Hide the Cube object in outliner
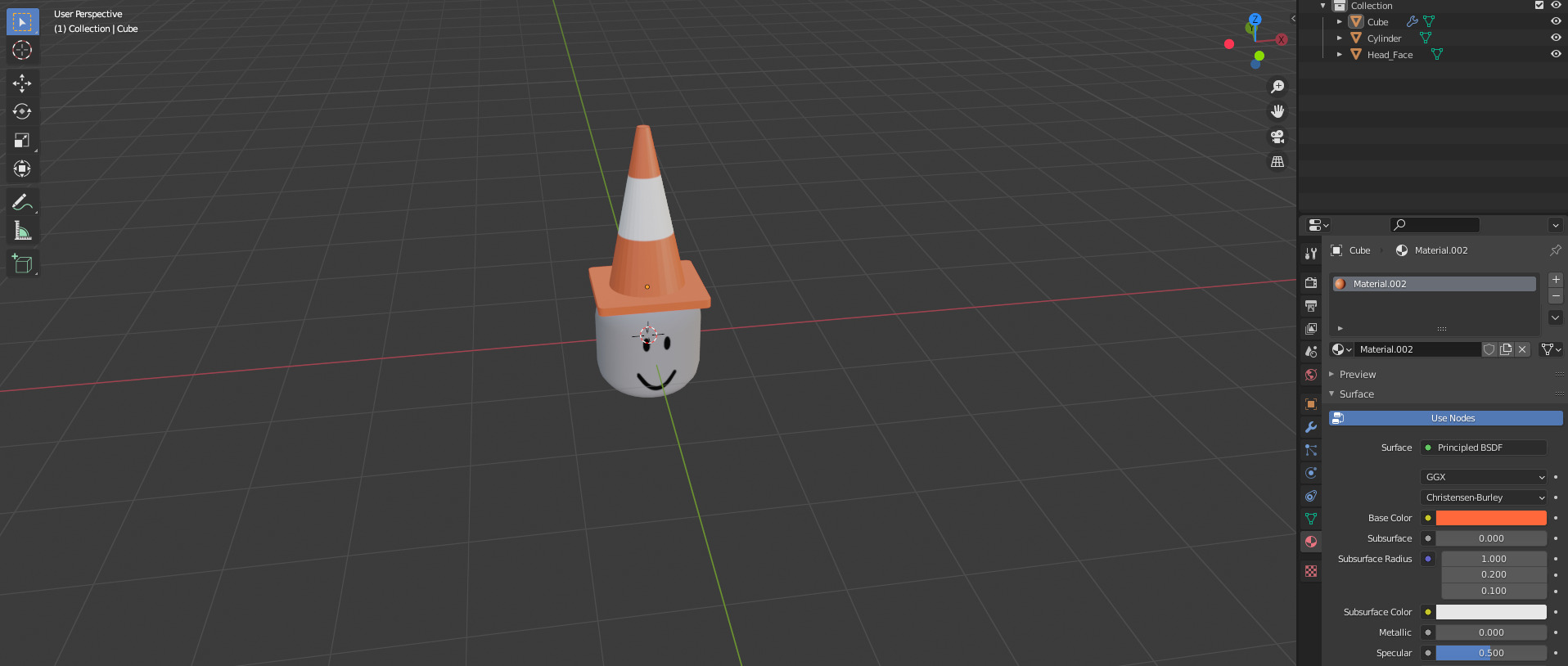The image size is (1568, 666). point(1556,22)
